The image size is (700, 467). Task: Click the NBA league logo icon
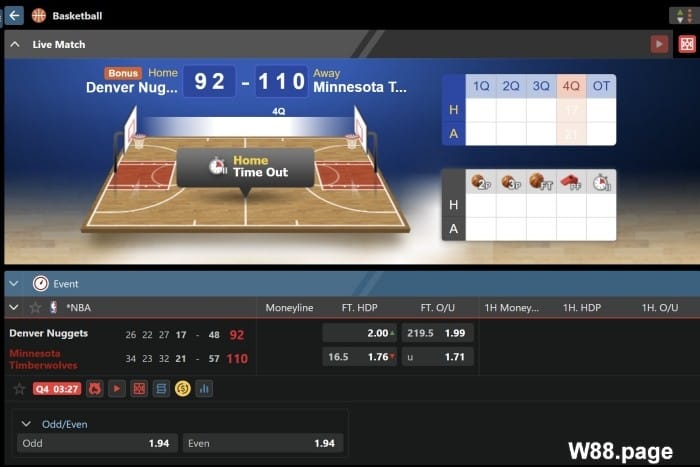tap(54, 307)
